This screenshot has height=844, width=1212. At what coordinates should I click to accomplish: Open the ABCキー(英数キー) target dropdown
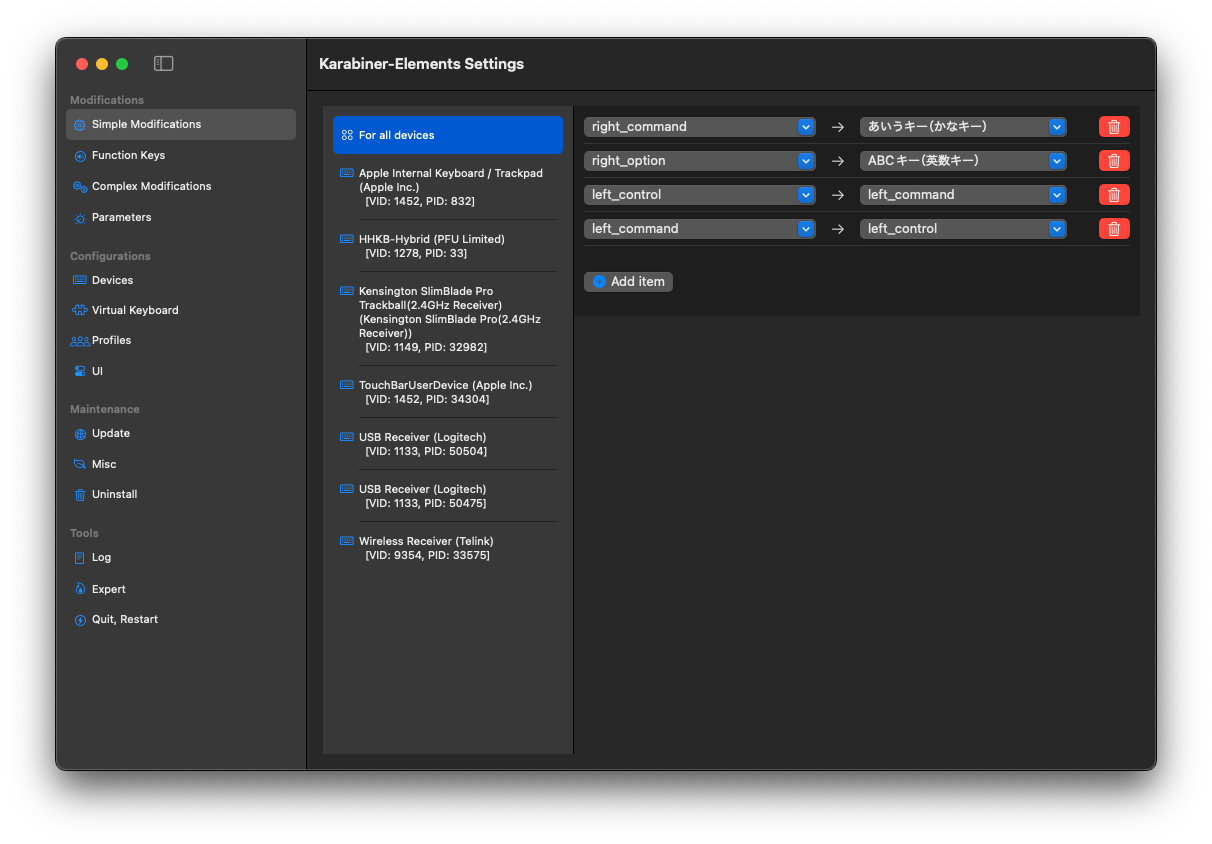pyautogui.click(x=963, y=161)
